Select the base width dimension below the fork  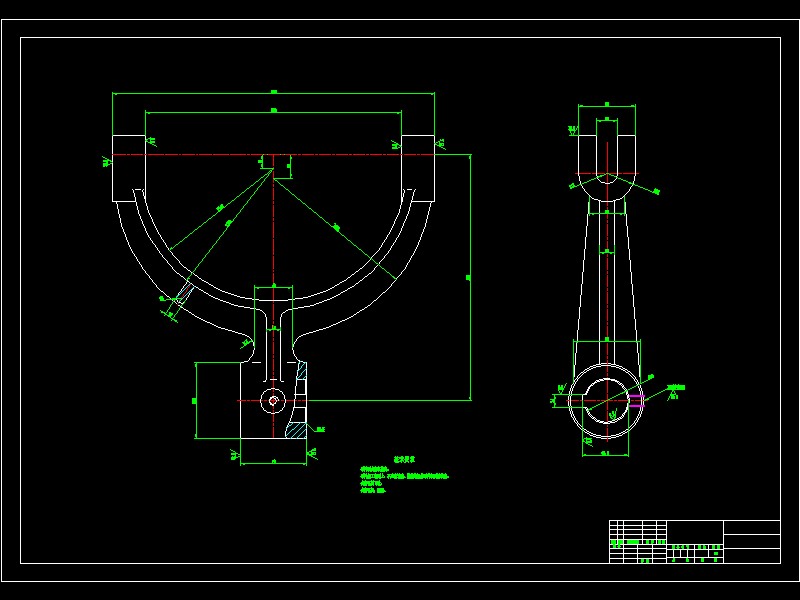tap(273, 463)
